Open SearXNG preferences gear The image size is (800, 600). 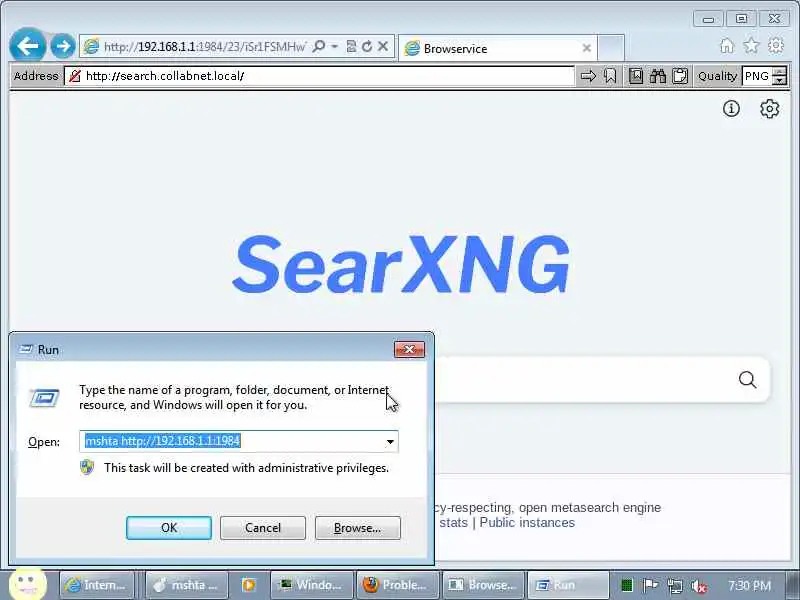click(769, 109)
